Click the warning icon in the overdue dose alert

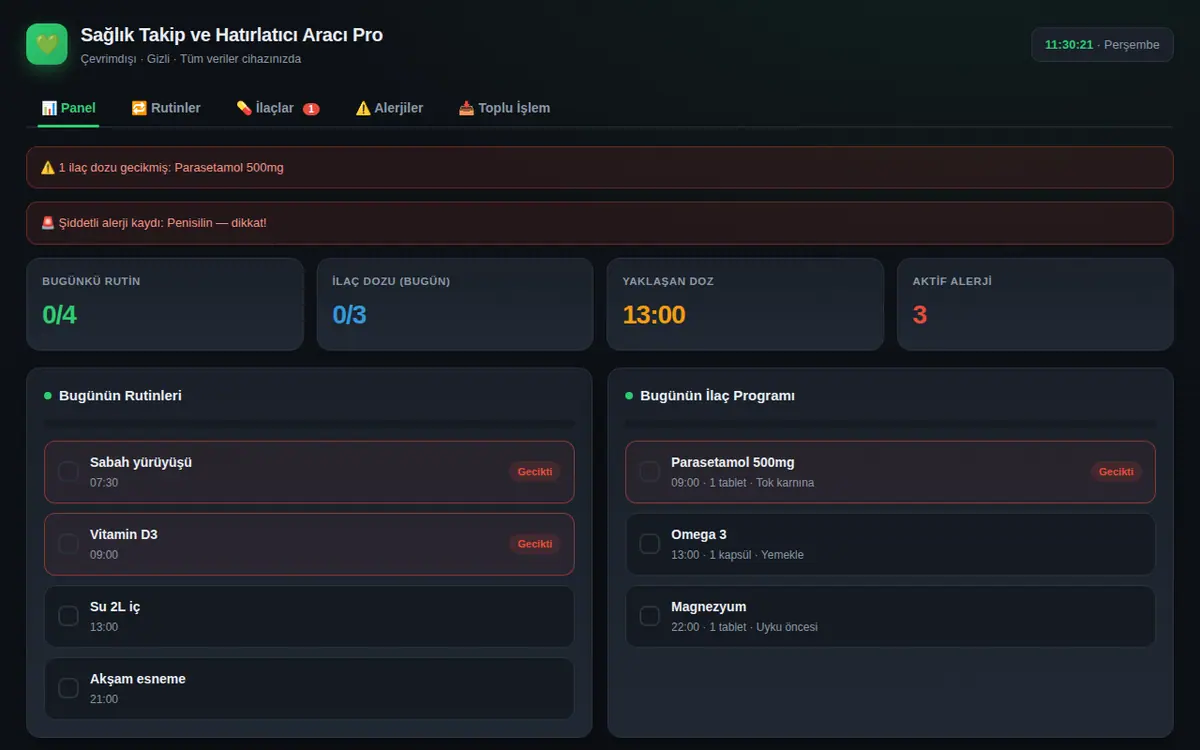click(48, 167)
